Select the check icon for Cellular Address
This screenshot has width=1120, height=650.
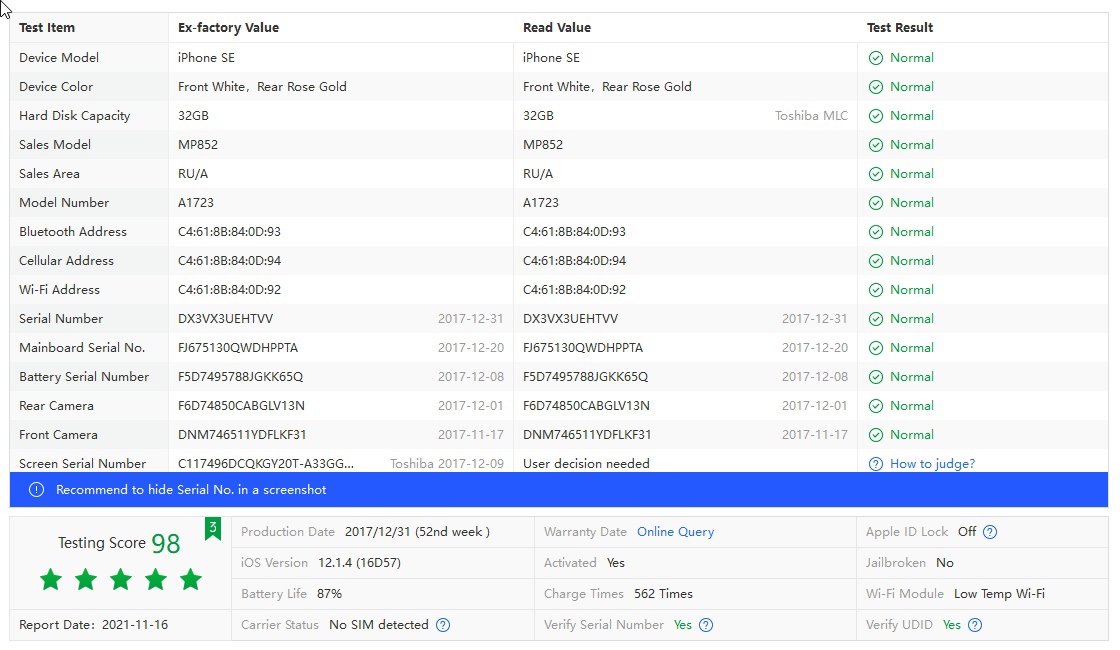876,261
